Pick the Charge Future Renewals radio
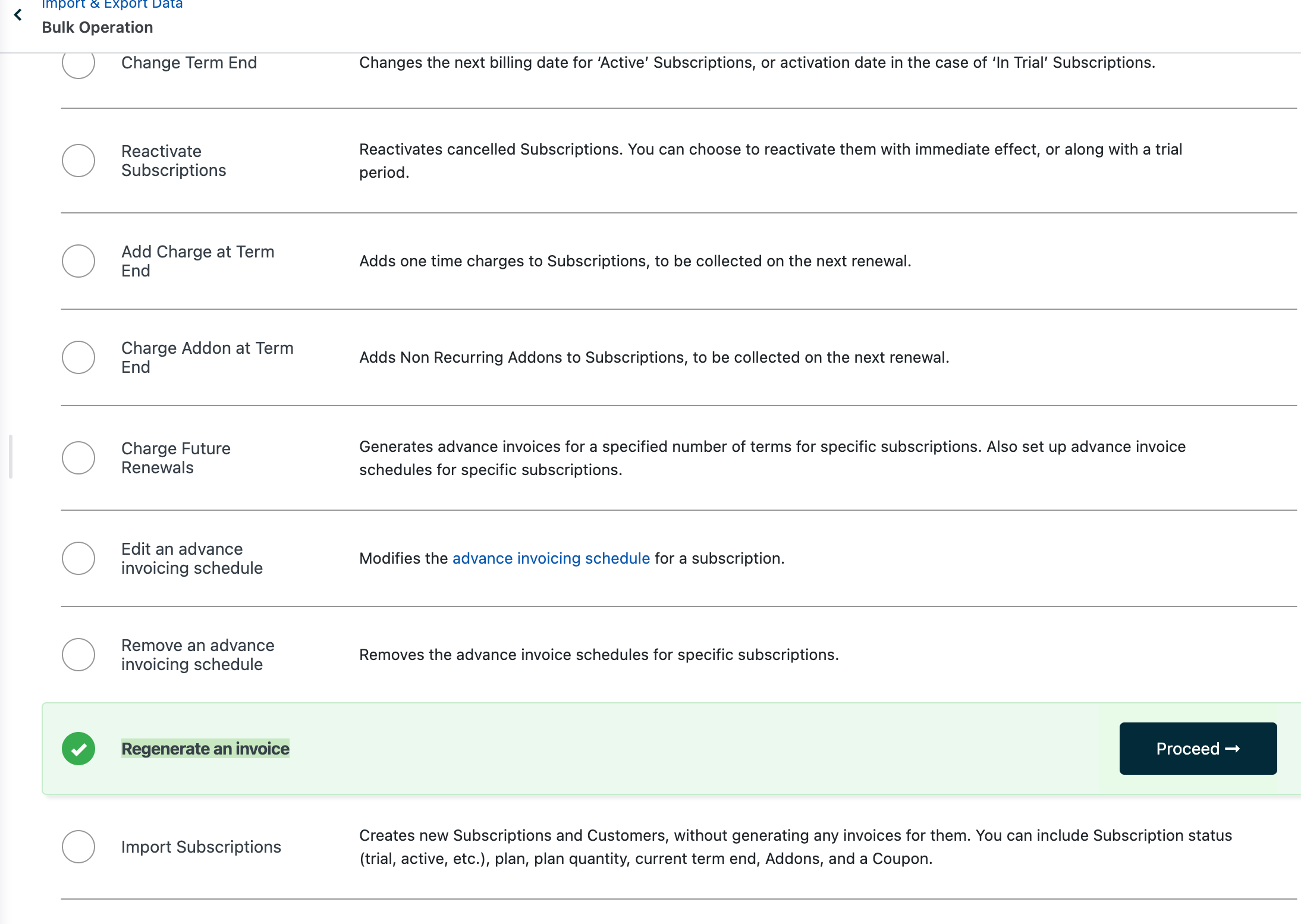 click(78, 458)
